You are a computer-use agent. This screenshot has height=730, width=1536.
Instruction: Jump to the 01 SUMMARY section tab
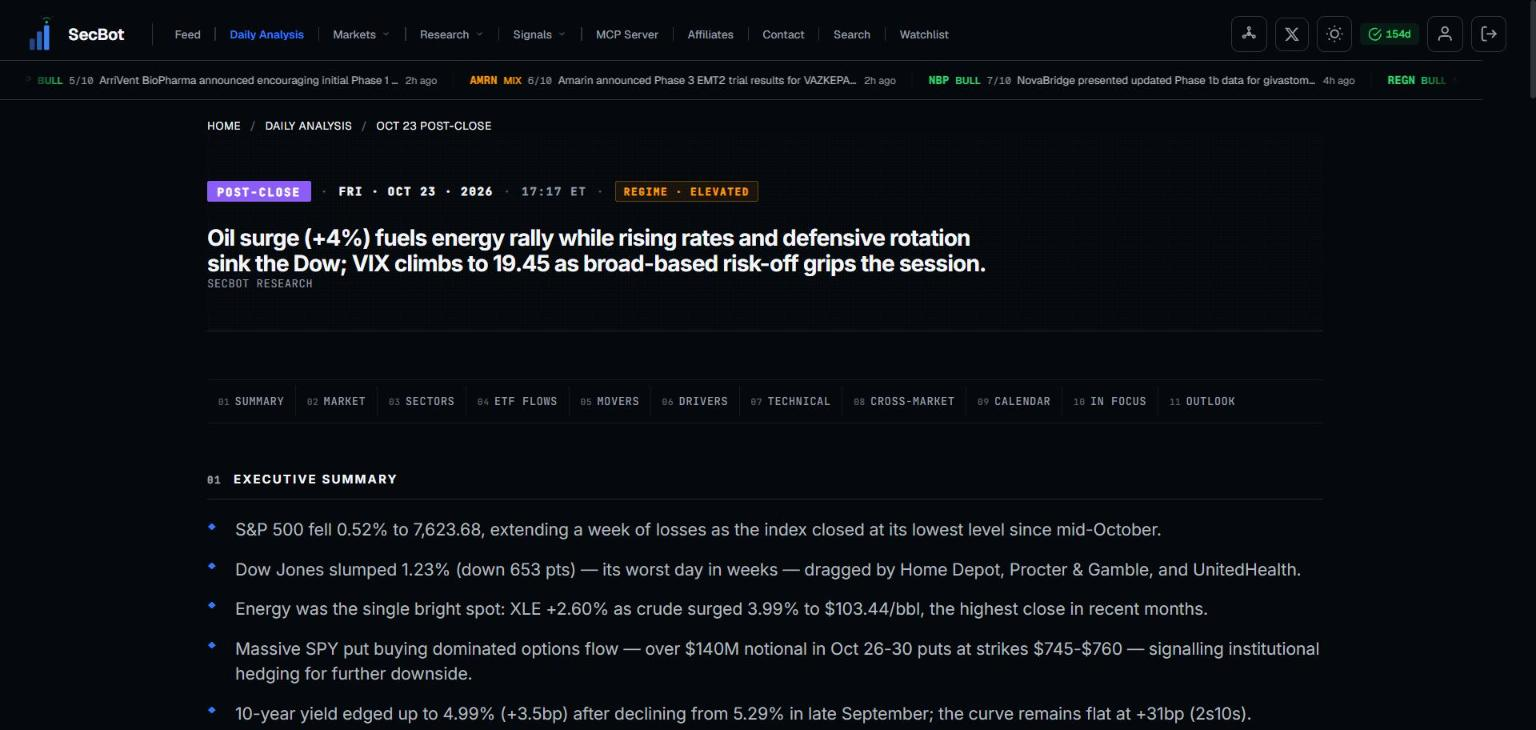[x=251, y=401]
